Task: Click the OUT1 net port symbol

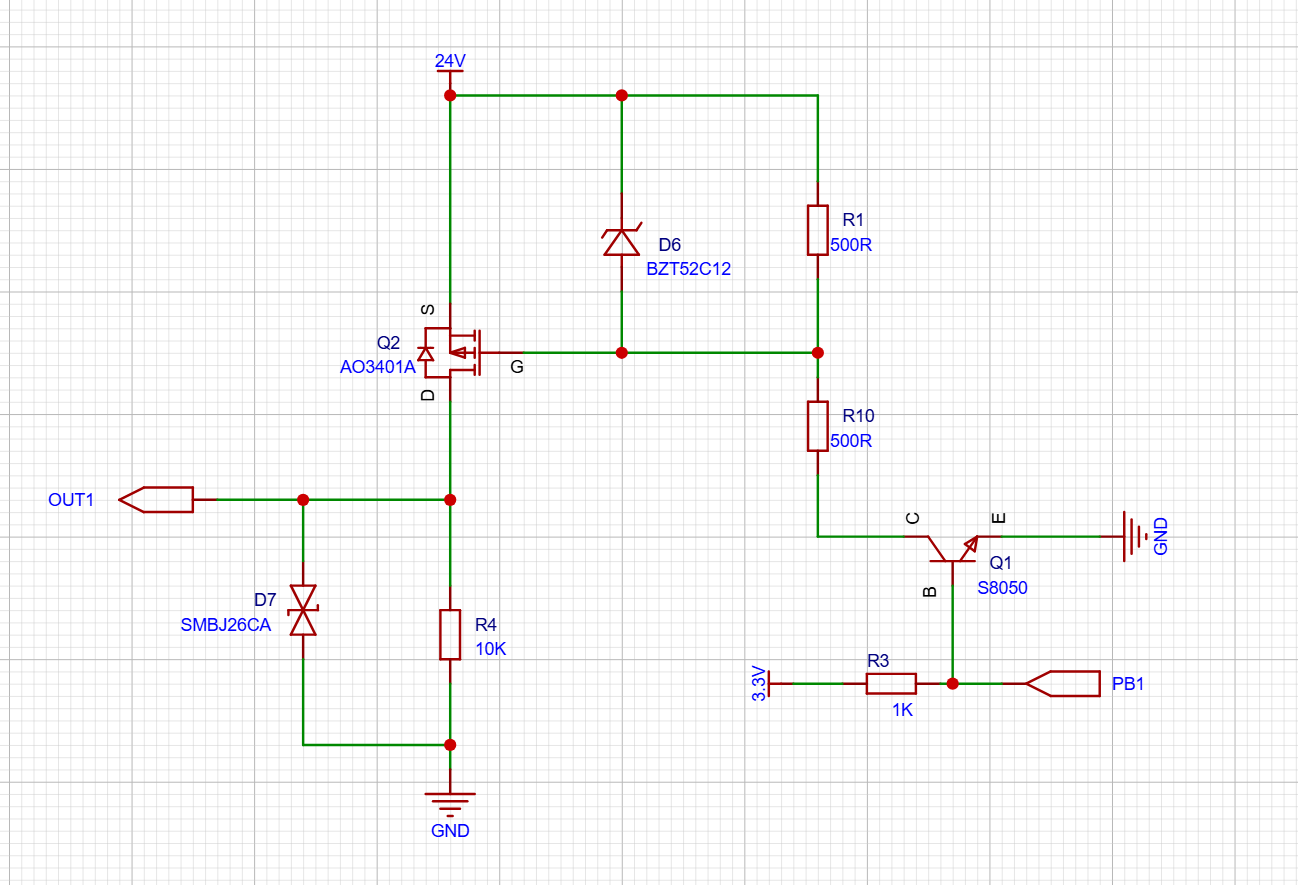Action: (157, 499)
